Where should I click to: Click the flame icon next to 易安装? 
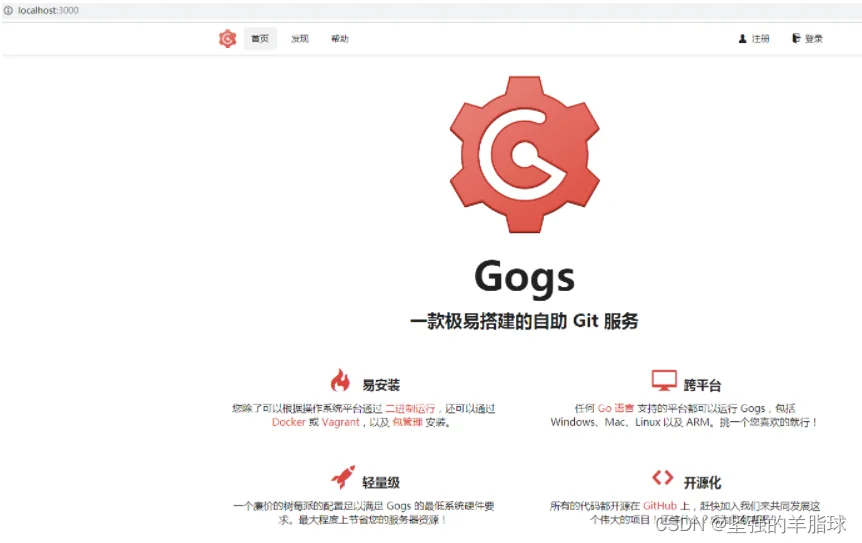coord(340,380)
